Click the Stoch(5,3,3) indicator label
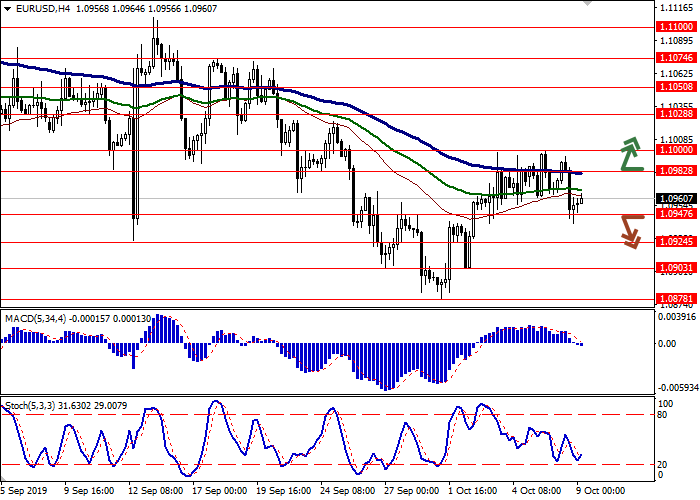The height and width of the screenshot is (500, 700). pyautogui.click(x=32, y=404)
